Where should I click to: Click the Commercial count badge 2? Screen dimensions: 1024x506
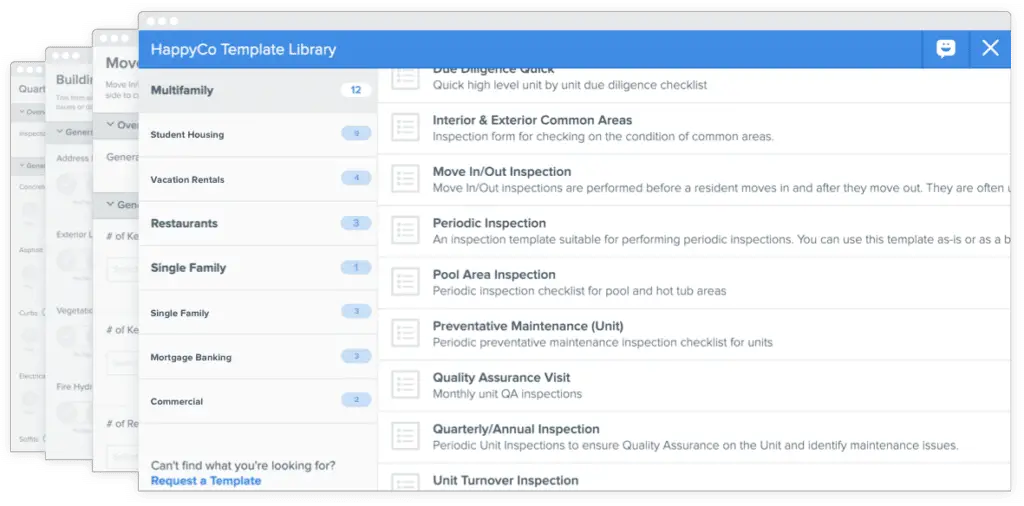356,400
